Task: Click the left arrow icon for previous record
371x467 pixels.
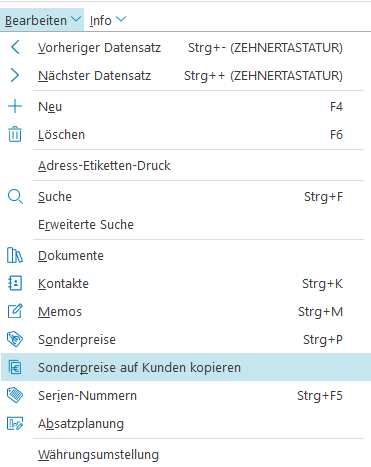Action: coord(15,47)
